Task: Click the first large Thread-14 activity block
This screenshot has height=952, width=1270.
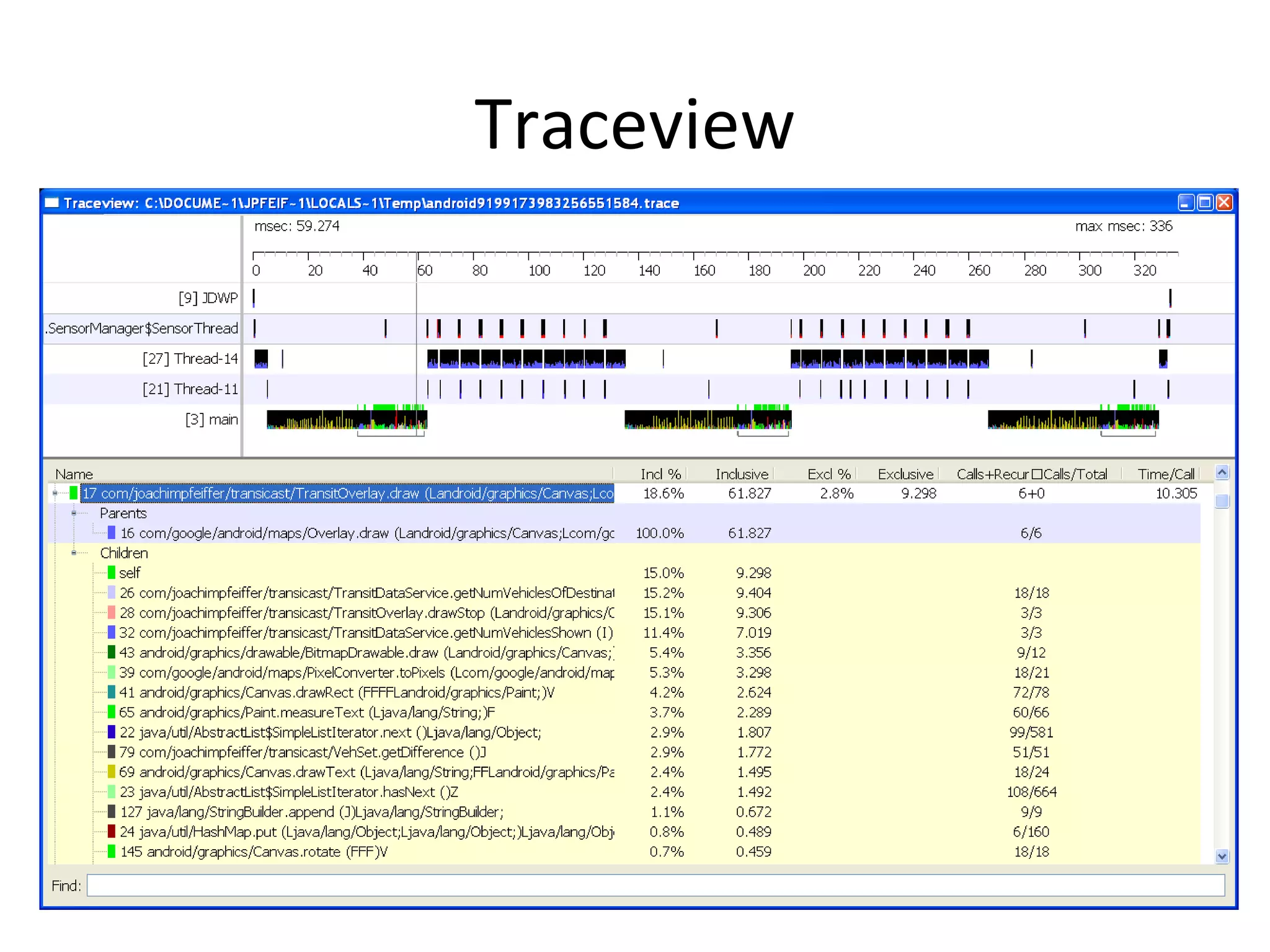Action: [526, 359]
